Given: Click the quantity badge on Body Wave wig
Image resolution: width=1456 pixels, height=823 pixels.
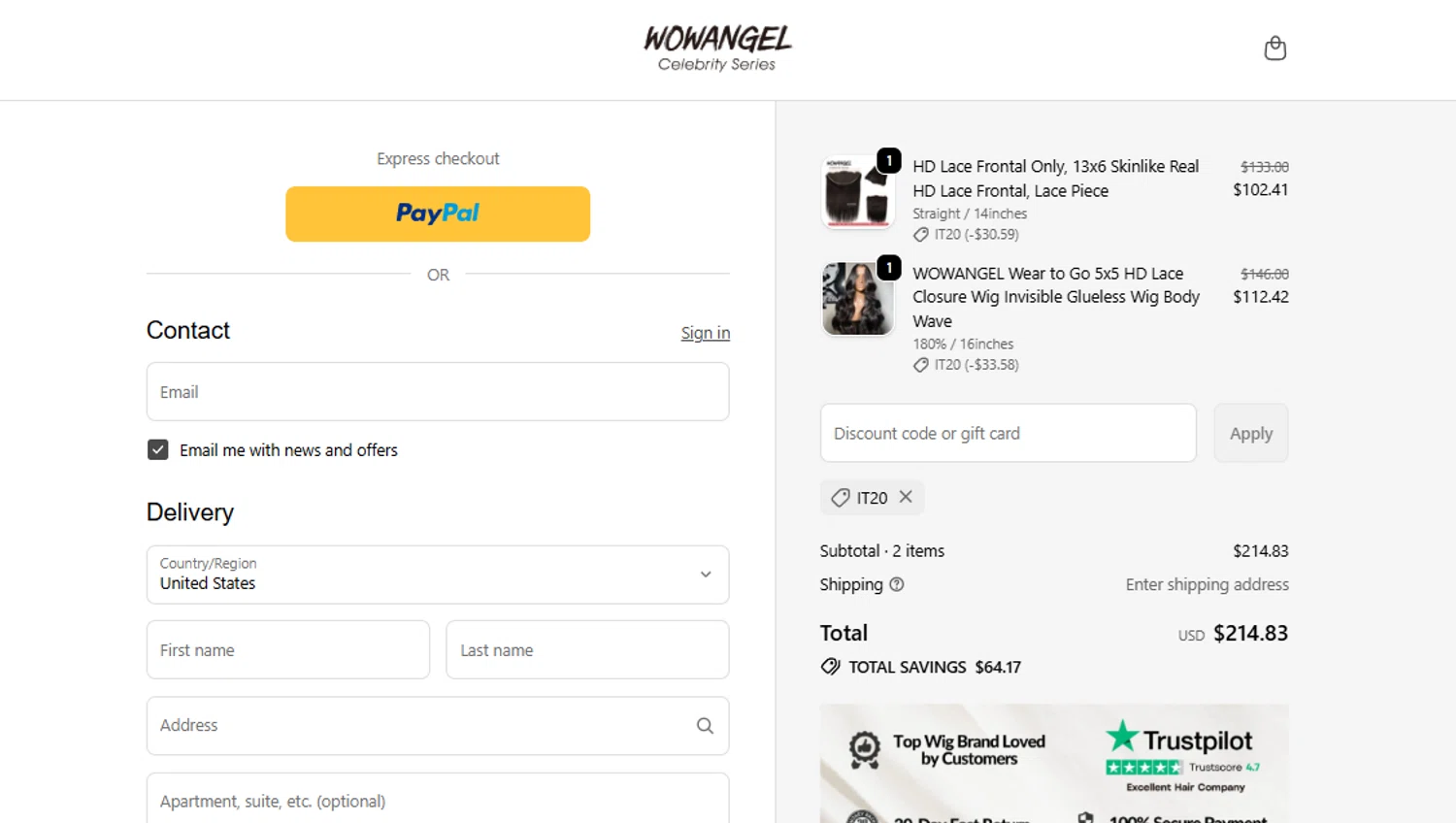Looking at the screenshot, I should point(889,267).
